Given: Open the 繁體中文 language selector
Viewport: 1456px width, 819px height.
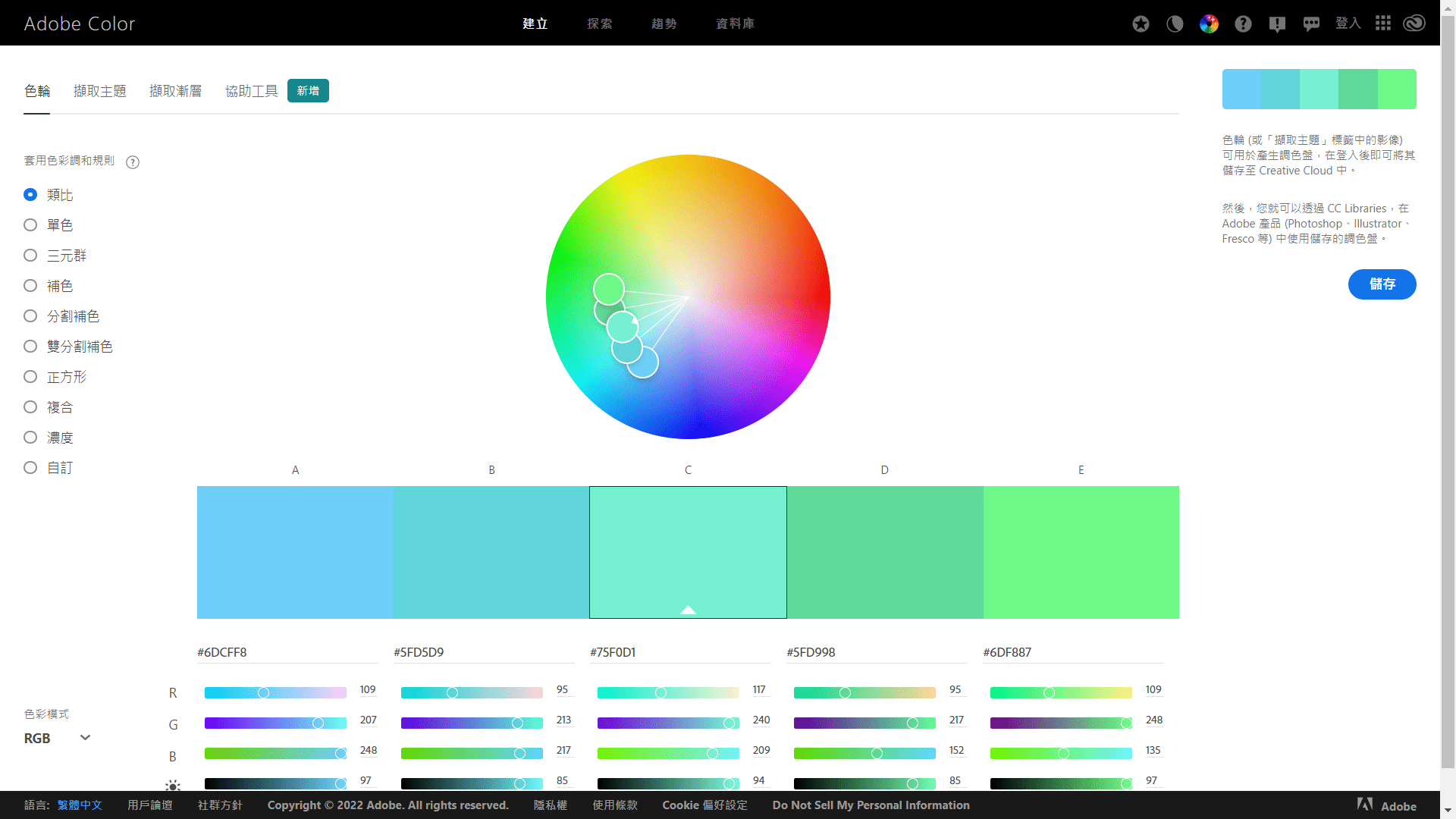Looking at the screenshot, I should (80, 805).
